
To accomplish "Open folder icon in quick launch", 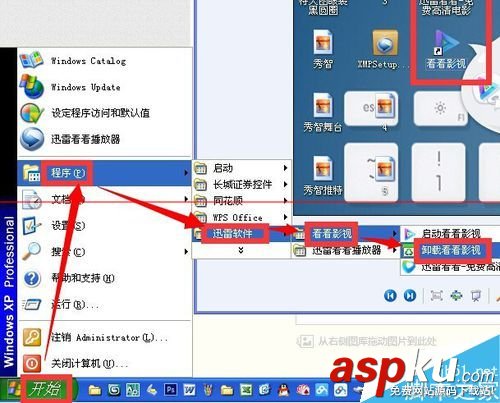I will coord(95,390).
